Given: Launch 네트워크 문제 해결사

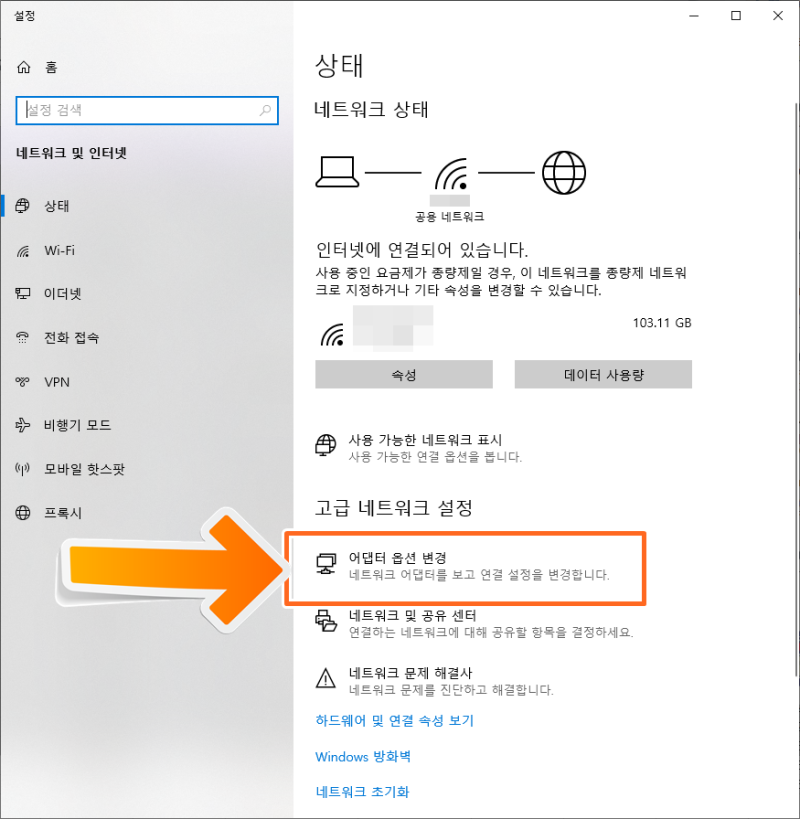Looking at the screenshot, I should pyautogui.click(x=434, y=681).
